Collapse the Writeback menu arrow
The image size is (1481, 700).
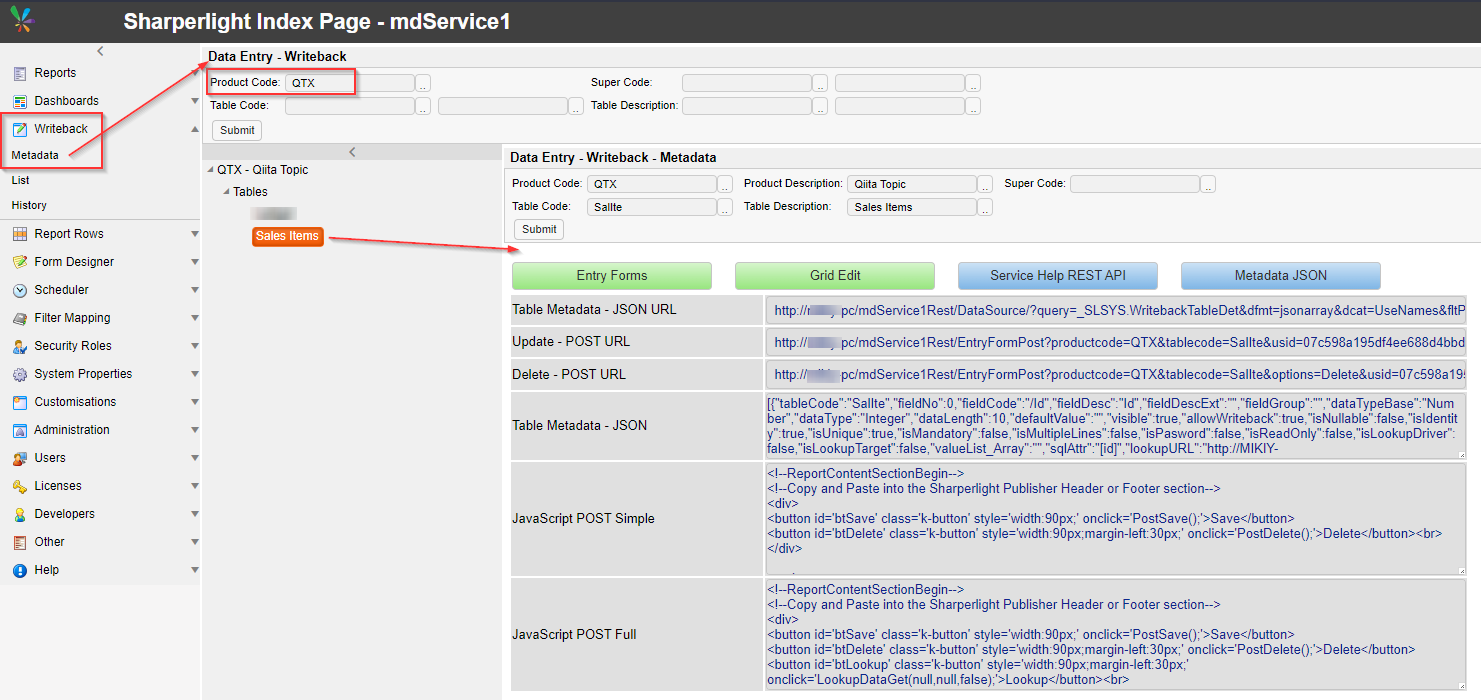click(194, 129)
